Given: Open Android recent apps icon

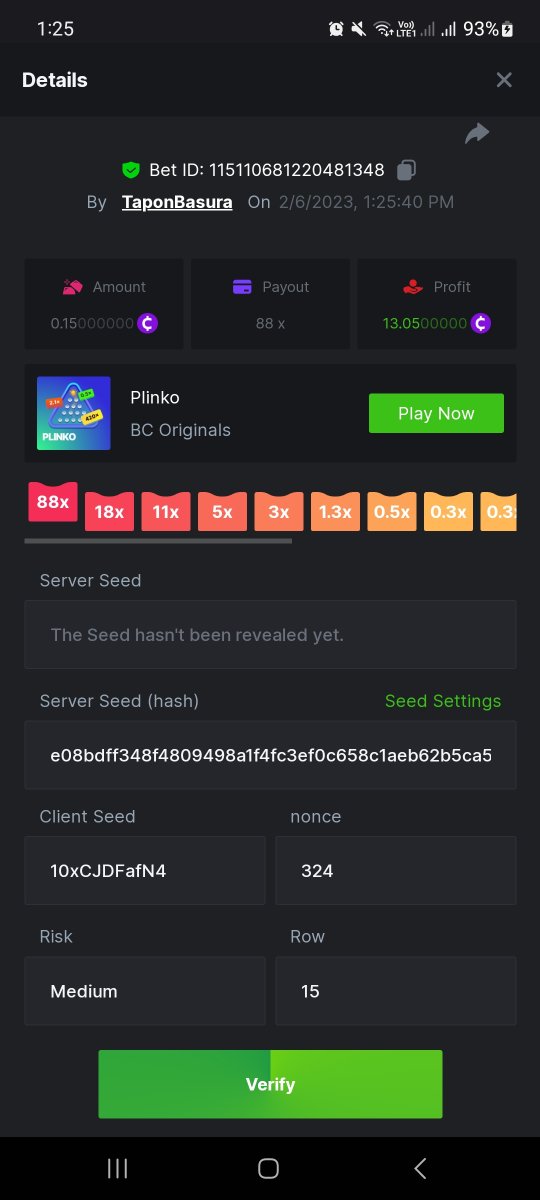Looking at the screenshot, I should click(x=117, y=1168).
